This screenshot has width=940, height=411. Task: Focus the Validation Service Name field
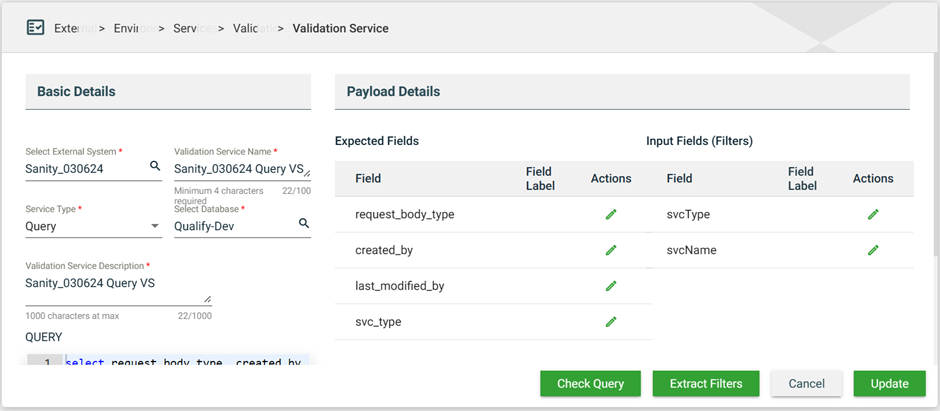point(238,169)
